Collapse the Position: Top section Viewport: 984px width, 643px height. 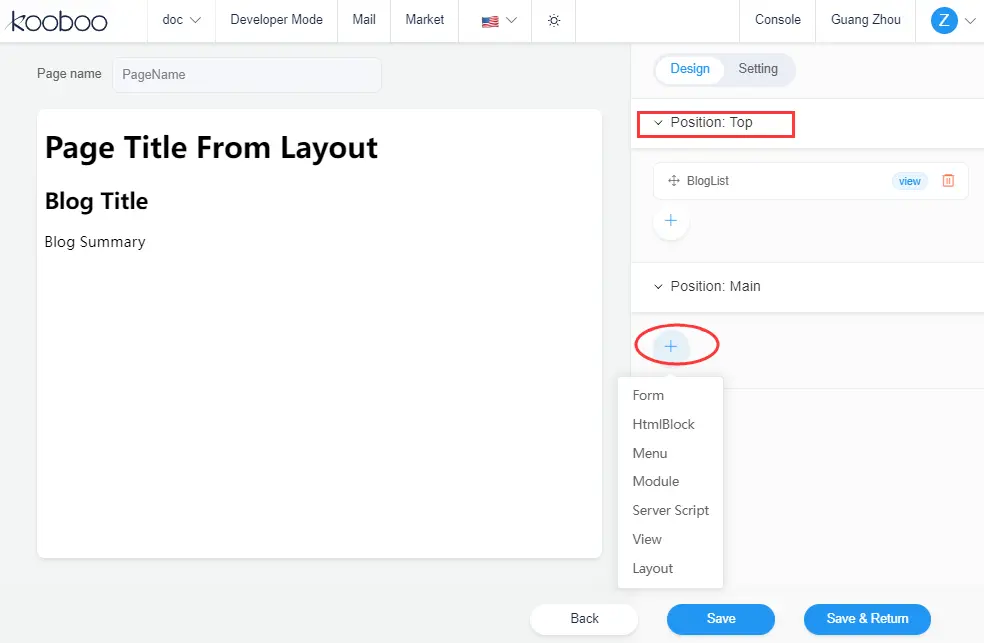click(658, 123)
